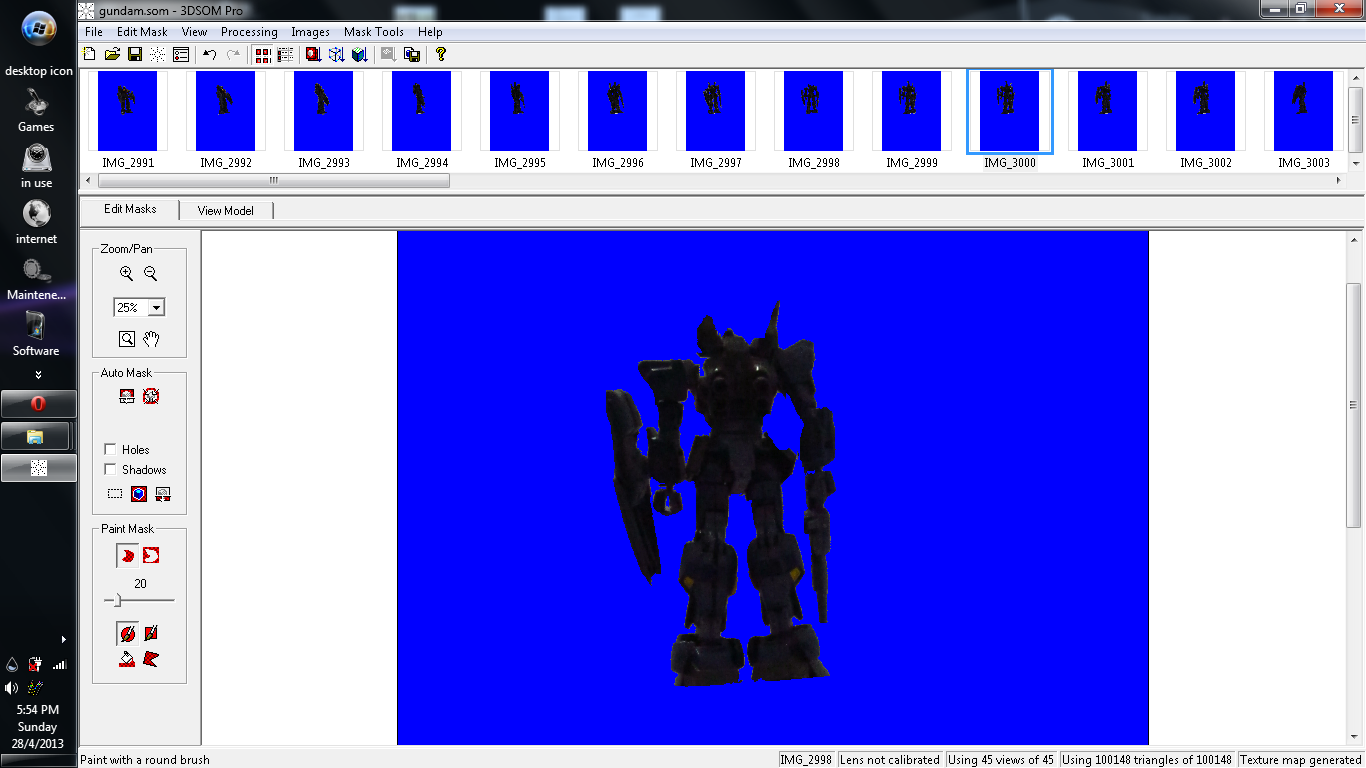Enable the Holes checkbox

tap(110, 449)
